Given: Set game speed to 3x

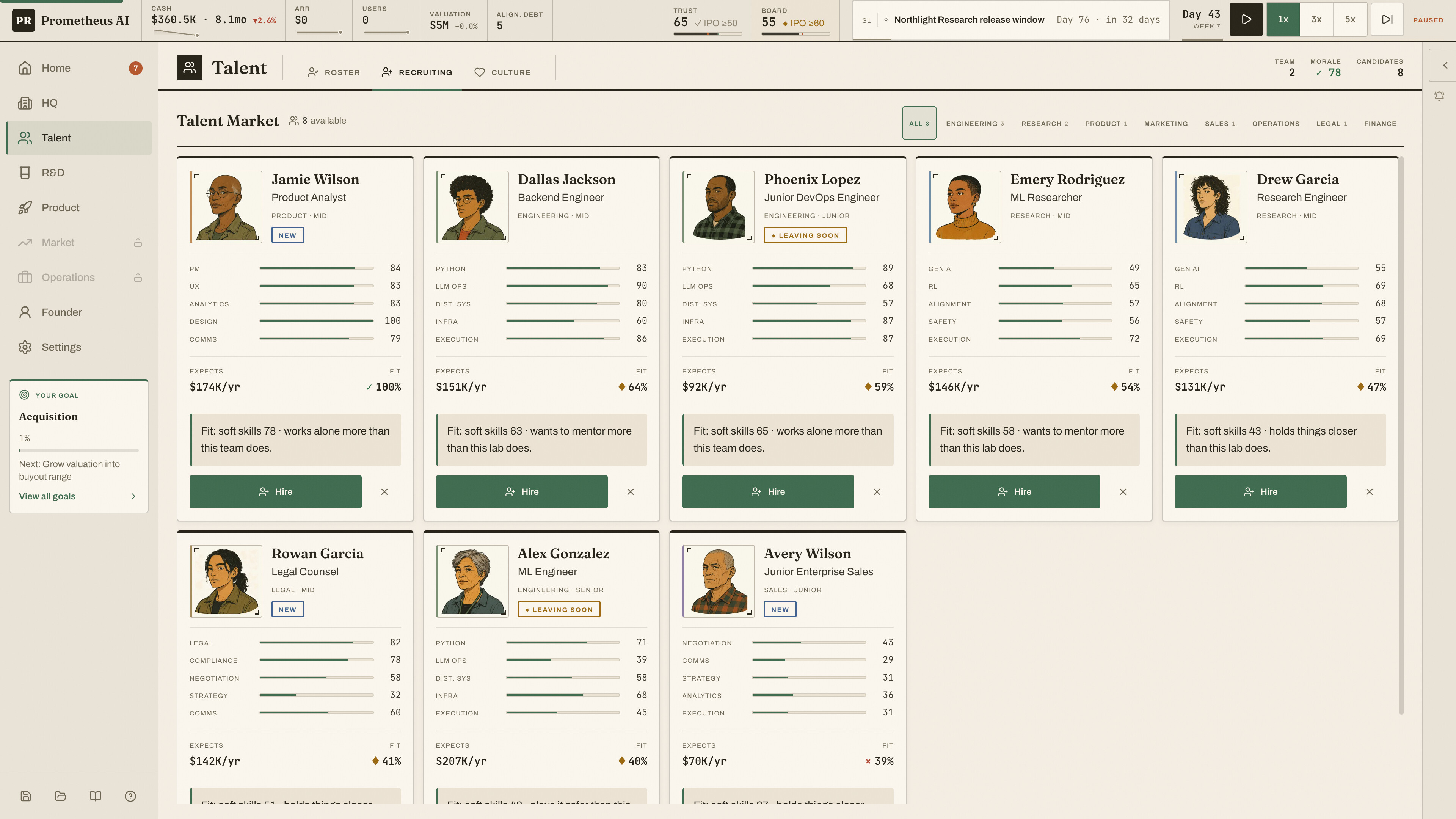Looking at the screenshot, I should tap(1316, 19).
